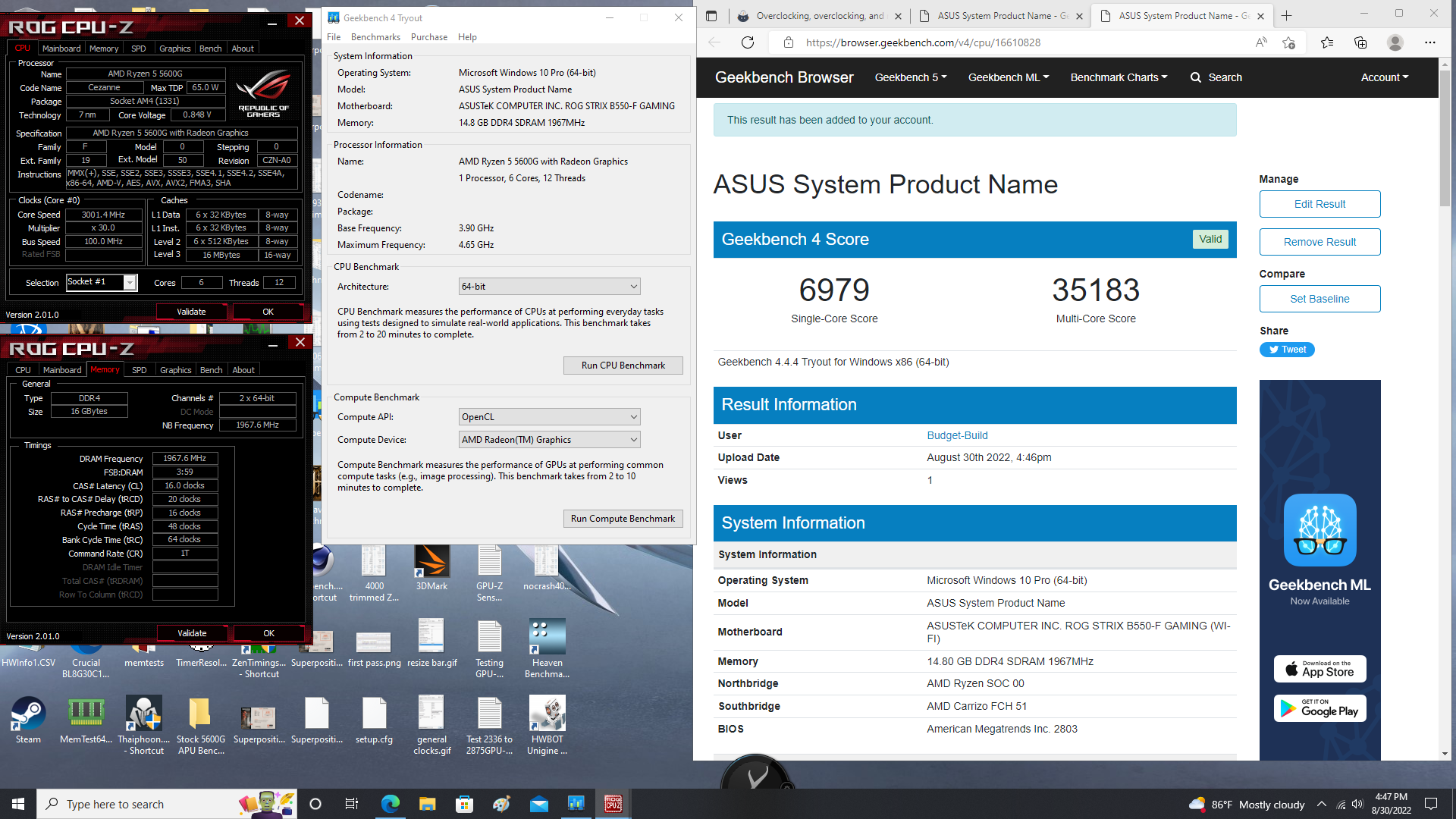Click the browser refresh icon
1456x819 pixels.
point(748,42)
